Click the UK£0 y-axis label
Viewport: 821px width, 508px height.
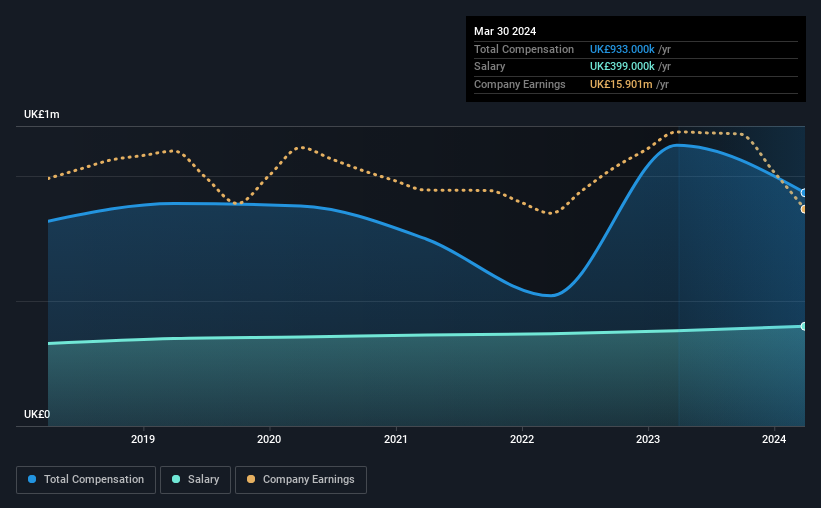[x=37, y=414]
